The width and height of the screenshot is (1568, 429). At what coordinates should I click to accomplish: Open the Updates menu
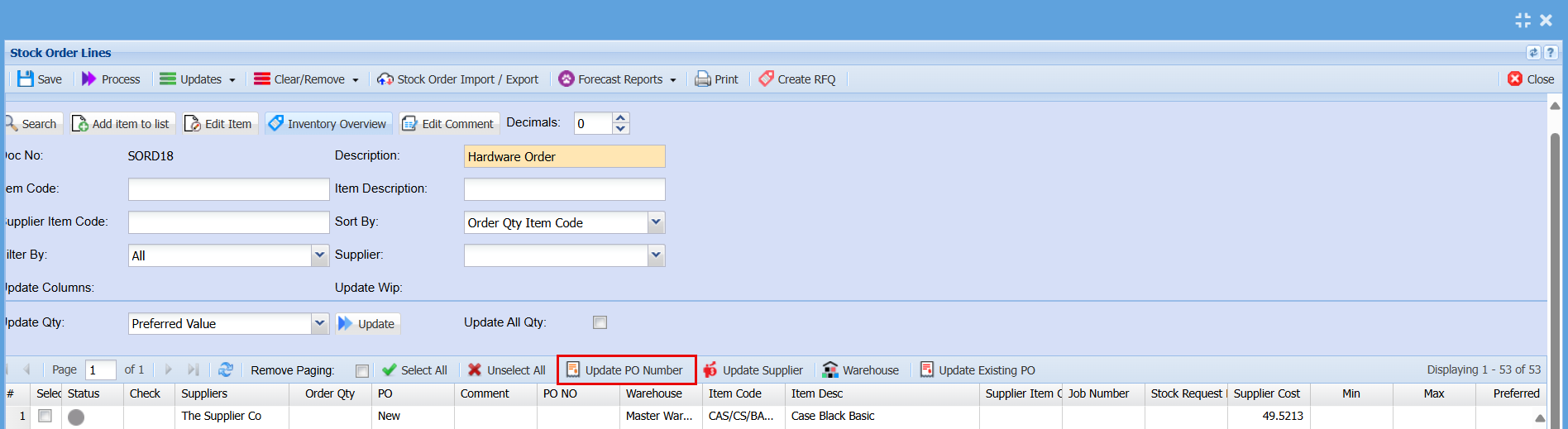point(198,79)
